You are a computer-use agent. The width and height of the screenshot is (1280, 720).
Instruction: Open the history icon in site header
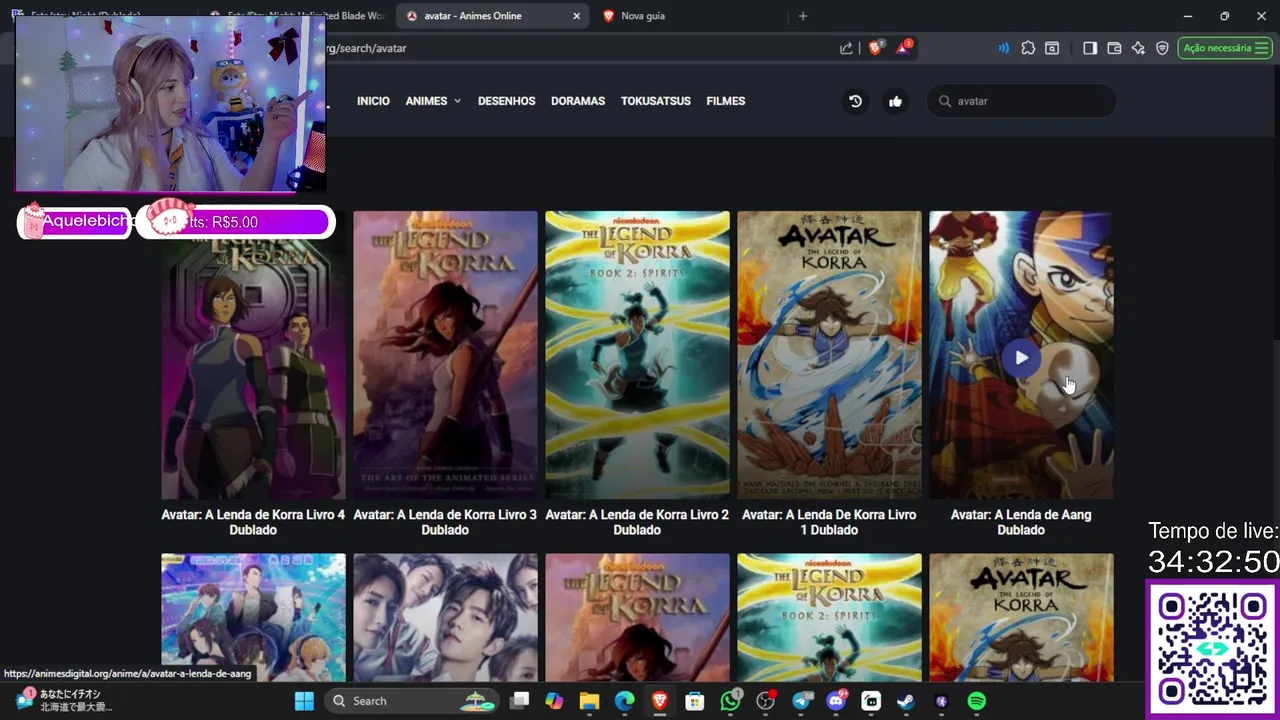click(855, 101)
